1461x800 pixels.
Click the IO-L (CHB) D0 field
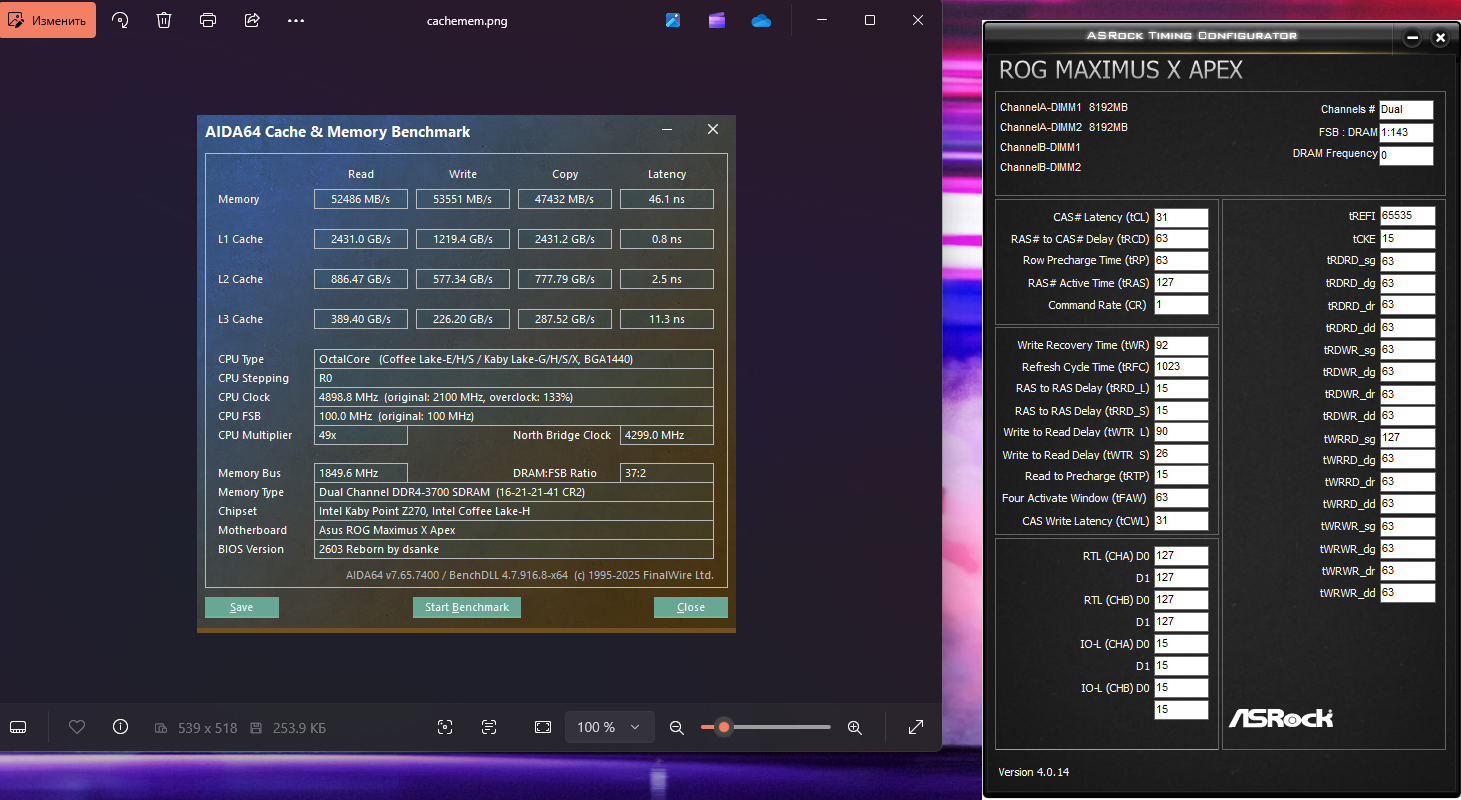(x=1181, y=688)
